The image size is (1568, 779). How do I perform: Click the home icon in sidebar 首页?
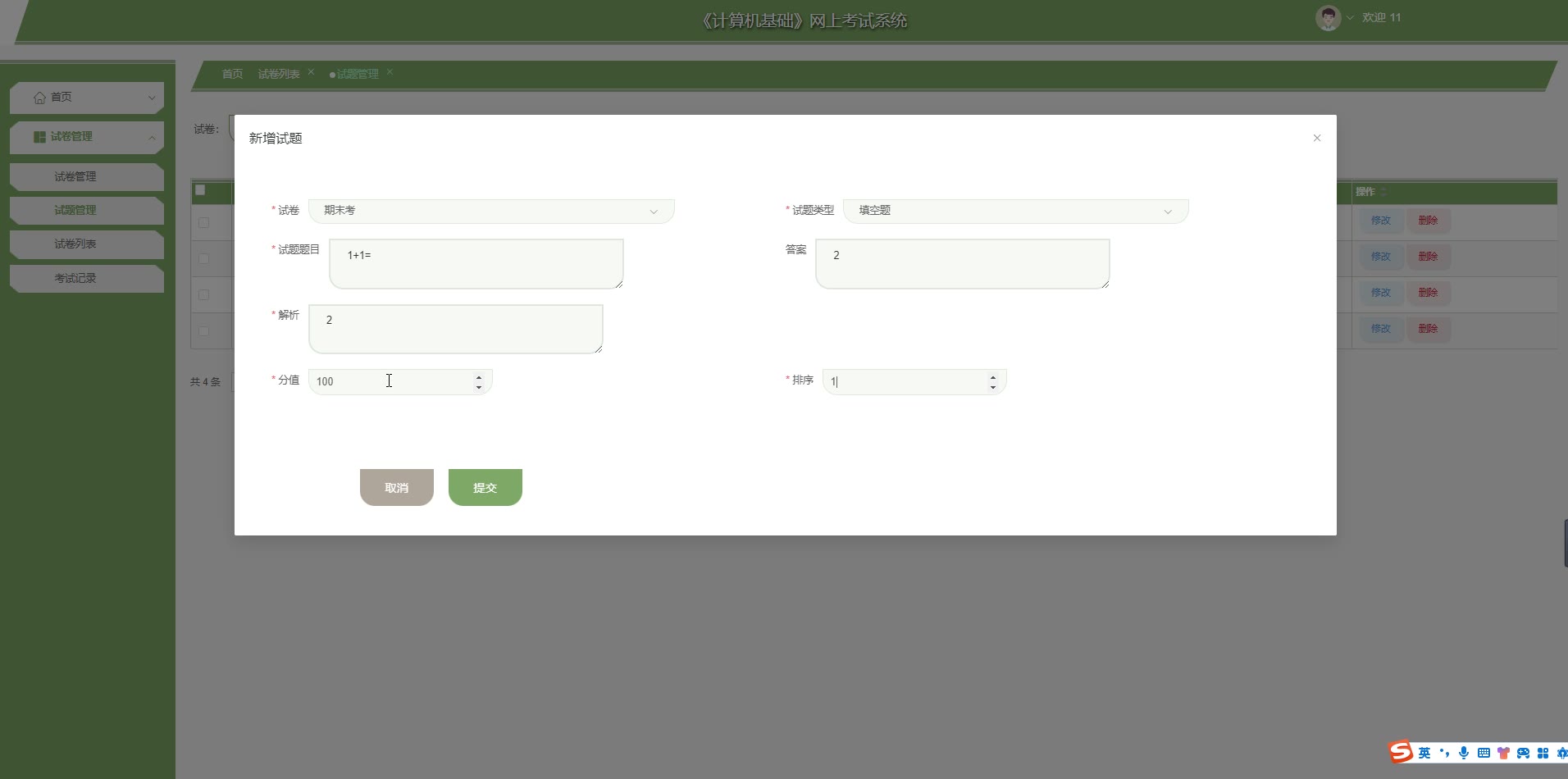pos(39,98)
